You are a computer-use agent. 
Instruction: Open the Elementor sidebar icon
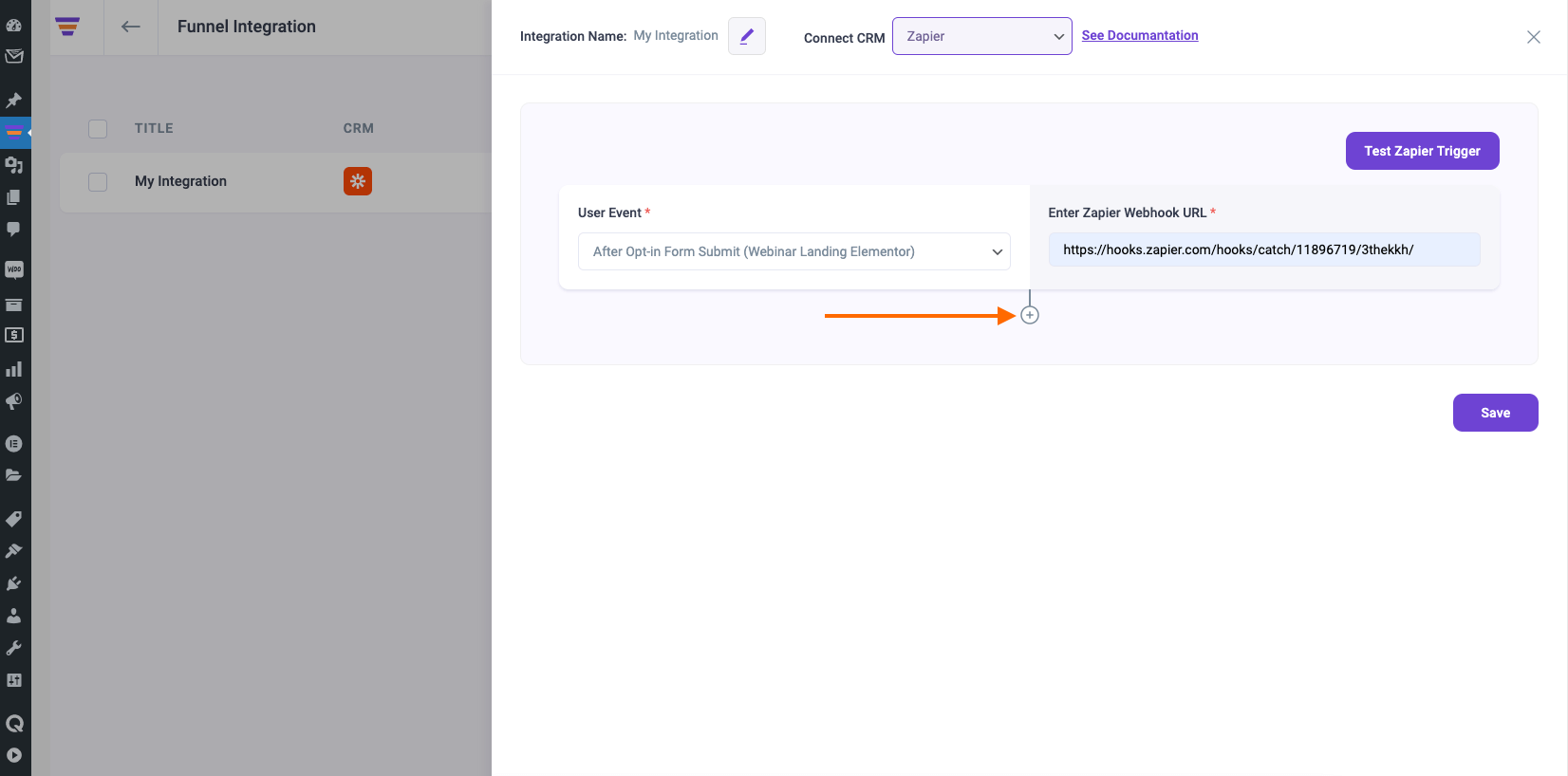click(14, 443)
